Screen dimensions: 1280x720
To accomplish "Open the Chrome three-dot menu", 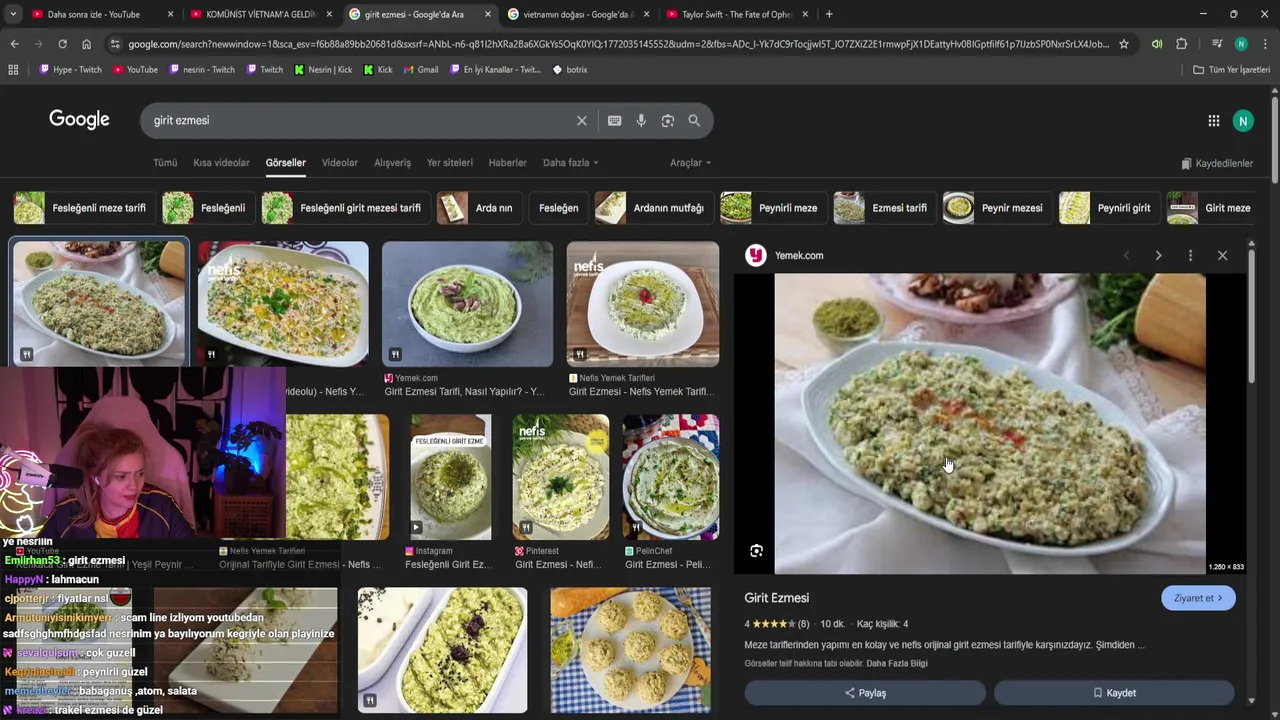I will coord(1265,44).
